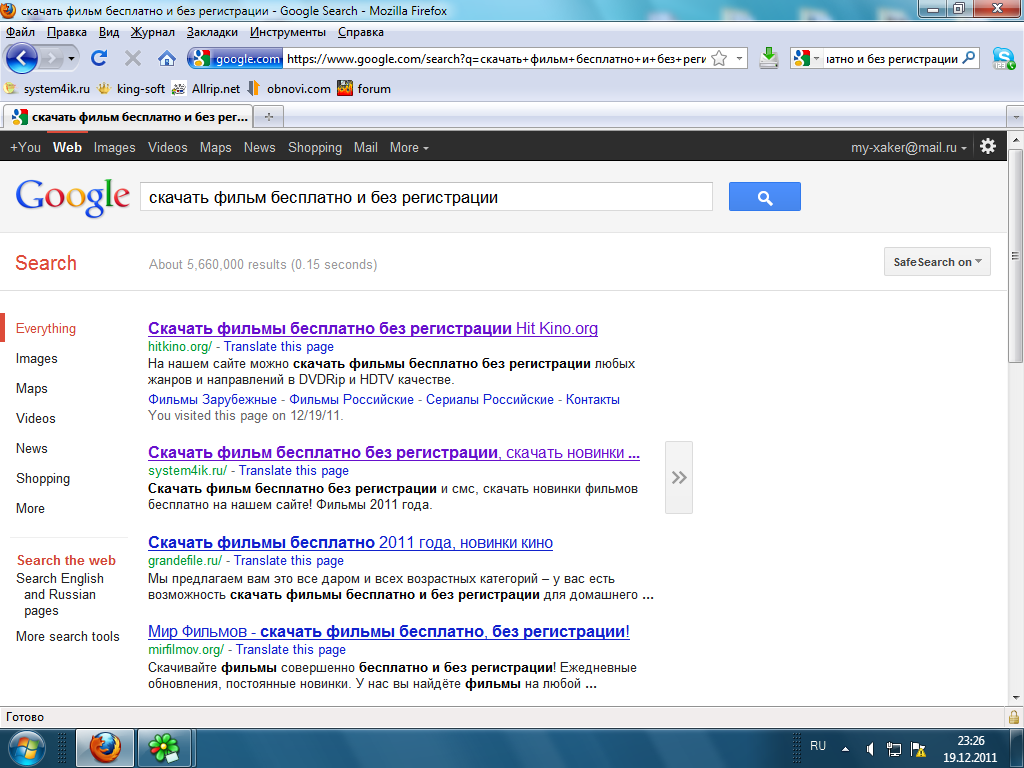
Task: Open the Правка menu
Action: (x=67, y=32)
